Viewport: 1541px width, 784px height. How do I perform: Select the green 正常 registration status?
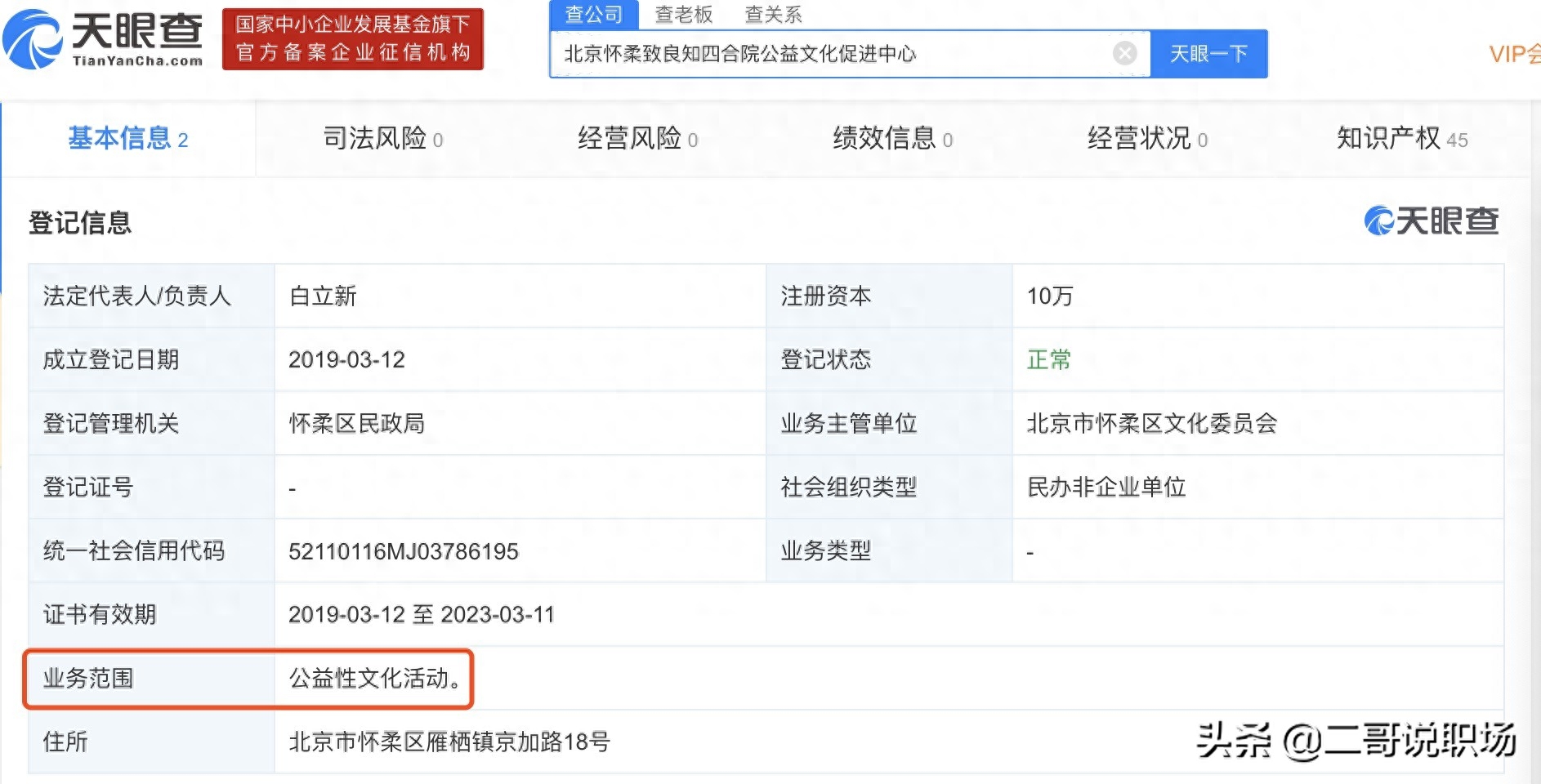pyautogui.click(x=1049, y=359)
